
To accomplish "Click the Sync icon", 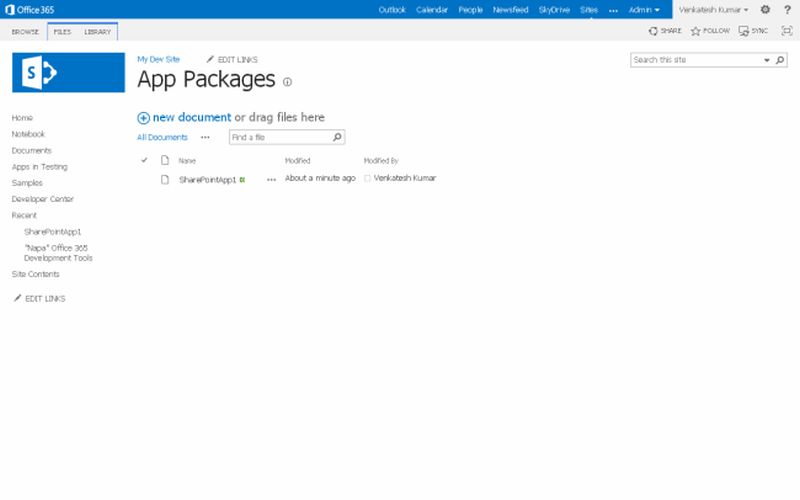I will pos(743,31).
